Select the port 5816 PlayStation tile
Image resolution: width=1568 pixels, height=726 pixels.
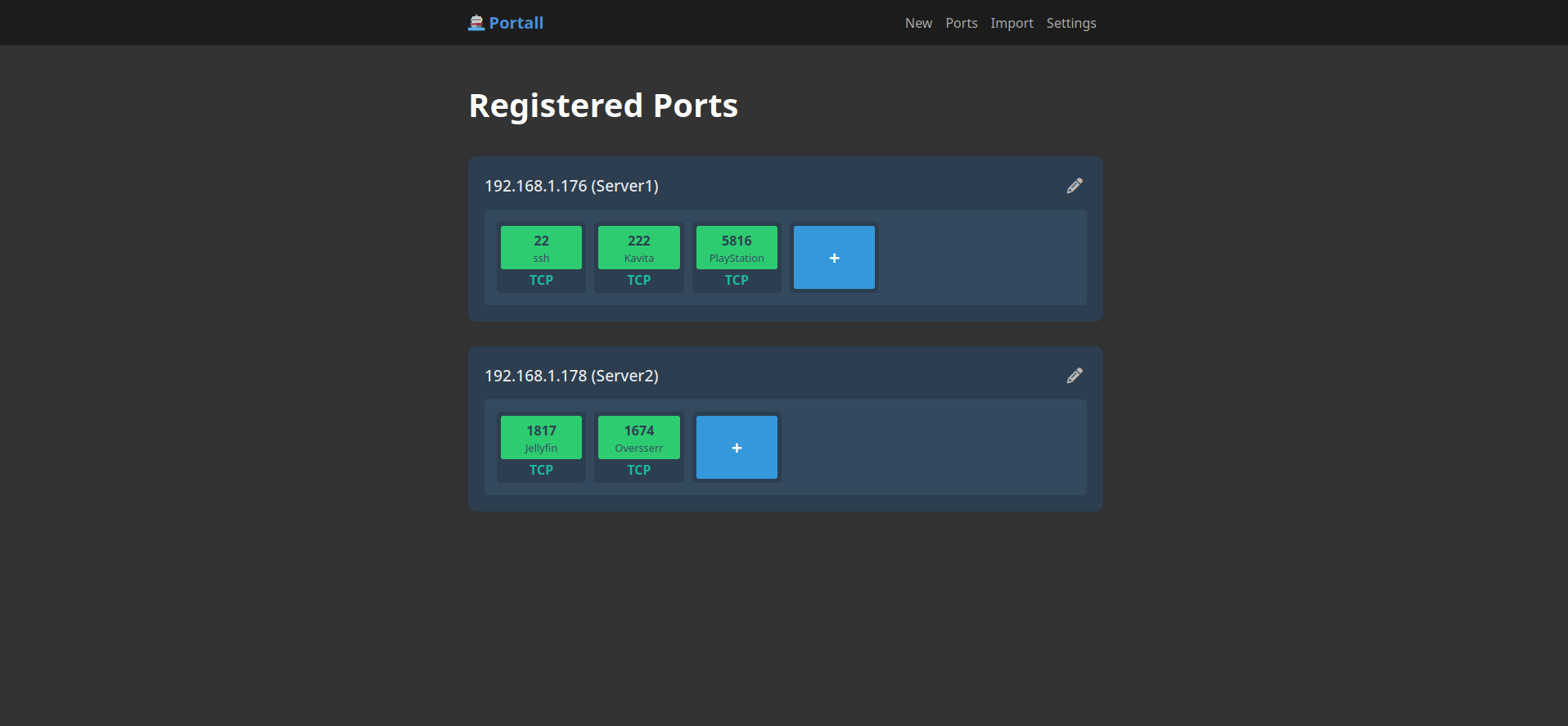(737, 247)
